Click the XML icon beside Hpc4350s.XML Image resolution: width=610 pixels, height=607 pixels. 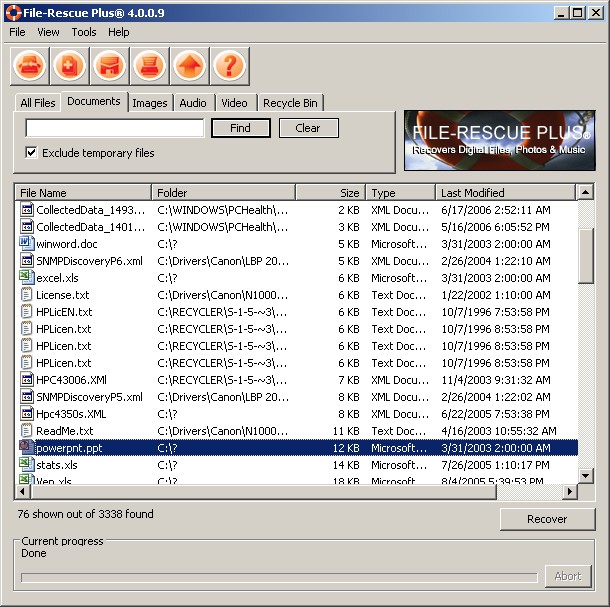(26, 414)
